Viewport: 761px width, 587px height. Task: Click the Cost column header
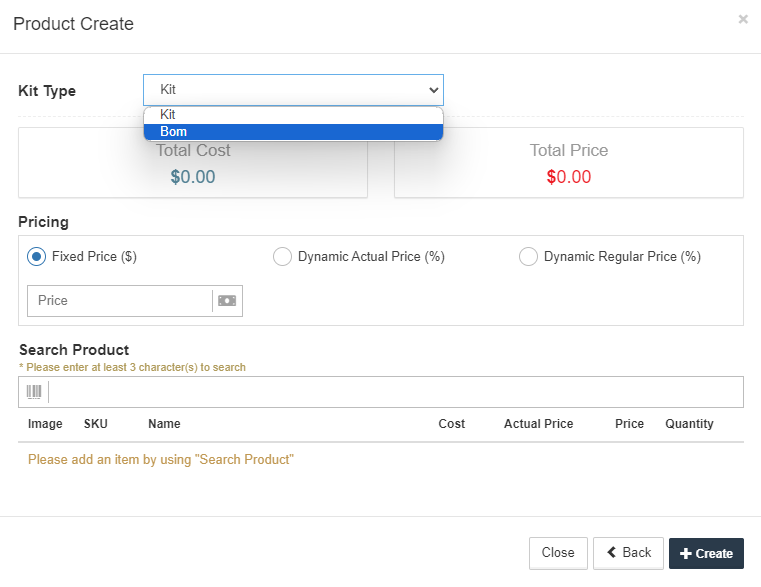pos(451,424)
